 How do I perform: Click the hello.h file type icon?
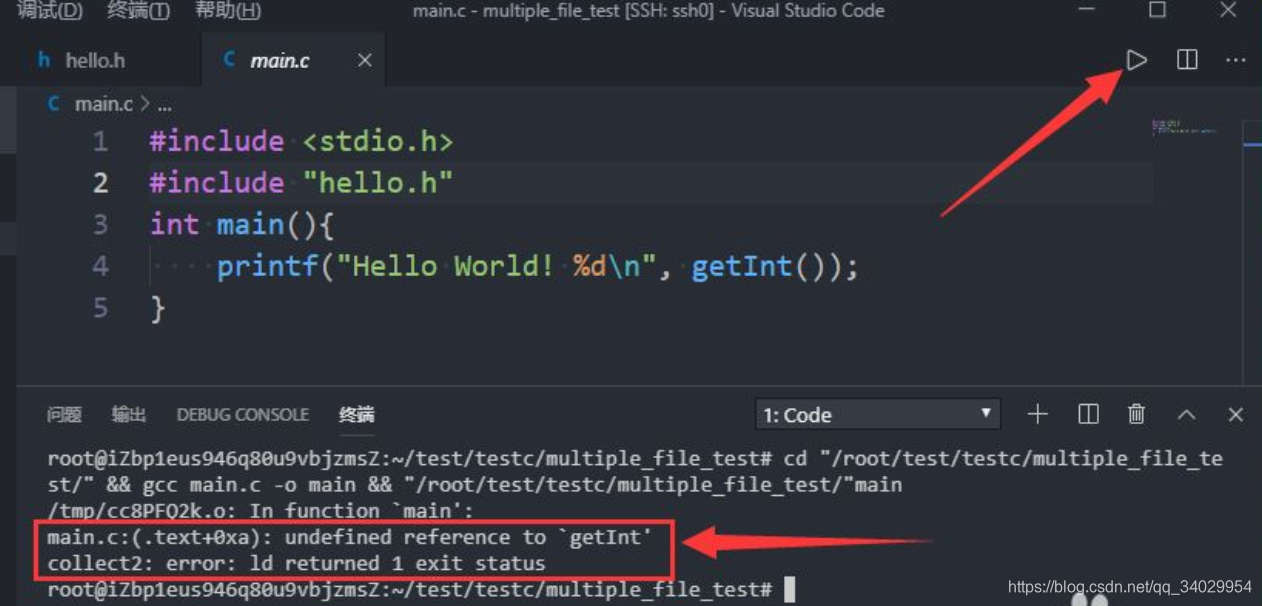[x=44, y=60]
